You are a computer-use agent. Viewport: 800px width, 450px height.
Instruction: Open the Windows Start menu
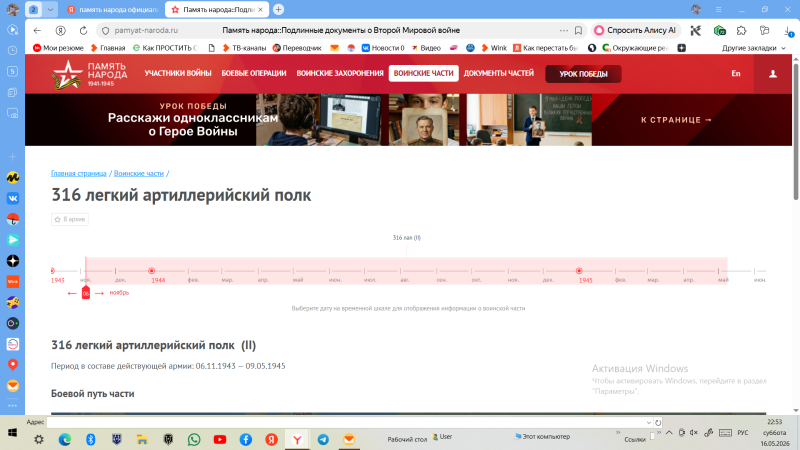click(12, 433)
